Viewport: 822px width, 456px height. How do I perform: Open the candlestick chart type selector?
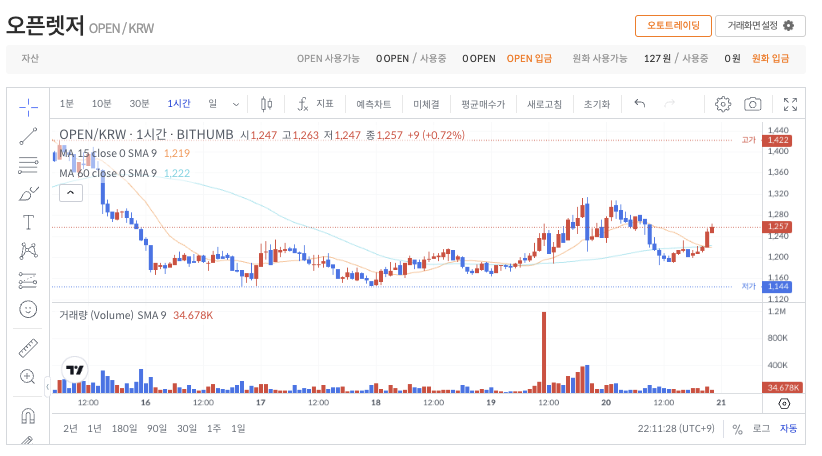[x=266, y=104]
